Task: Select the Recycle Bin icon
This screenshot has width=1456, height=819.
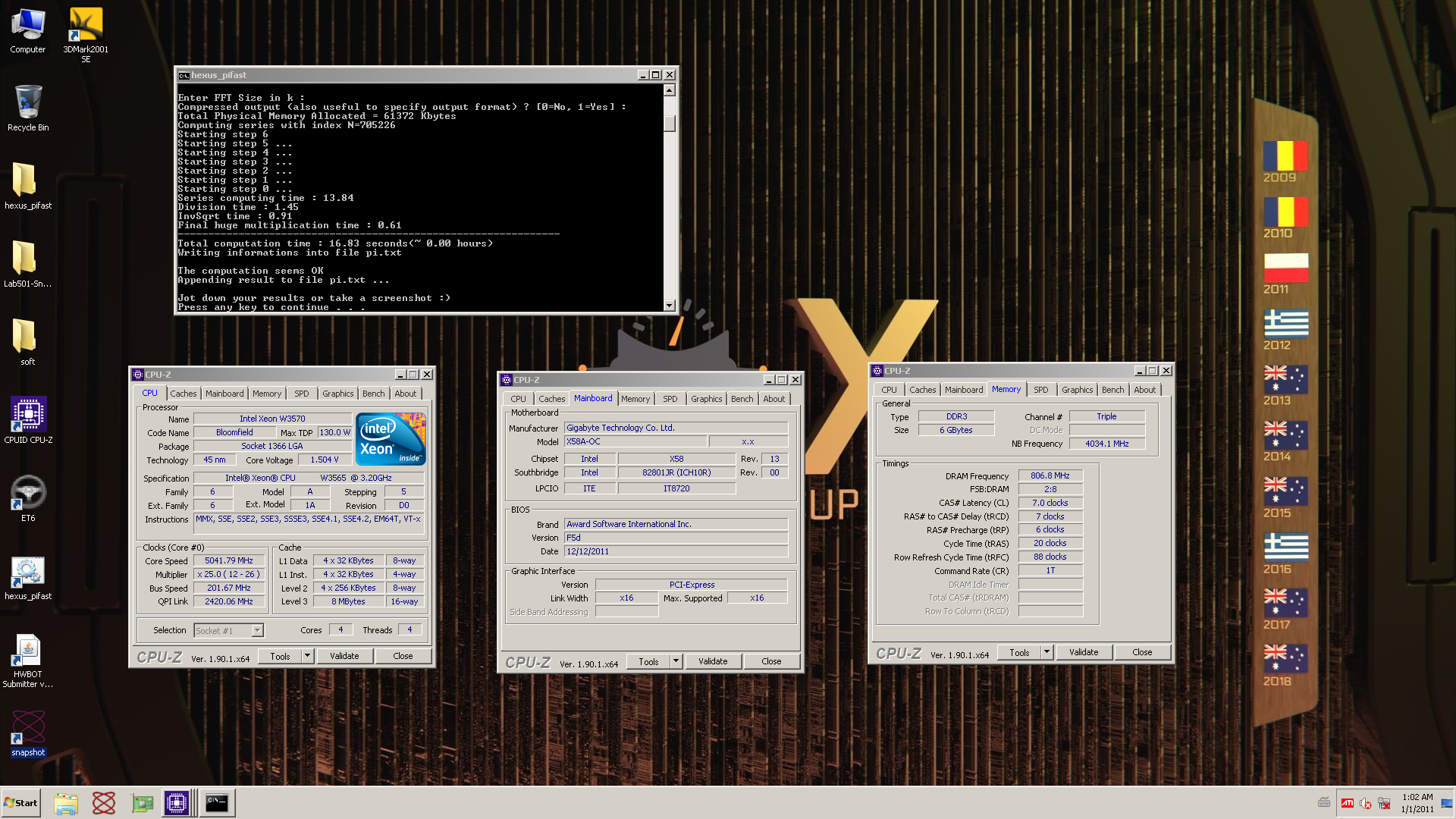Action: pos(28,108)
